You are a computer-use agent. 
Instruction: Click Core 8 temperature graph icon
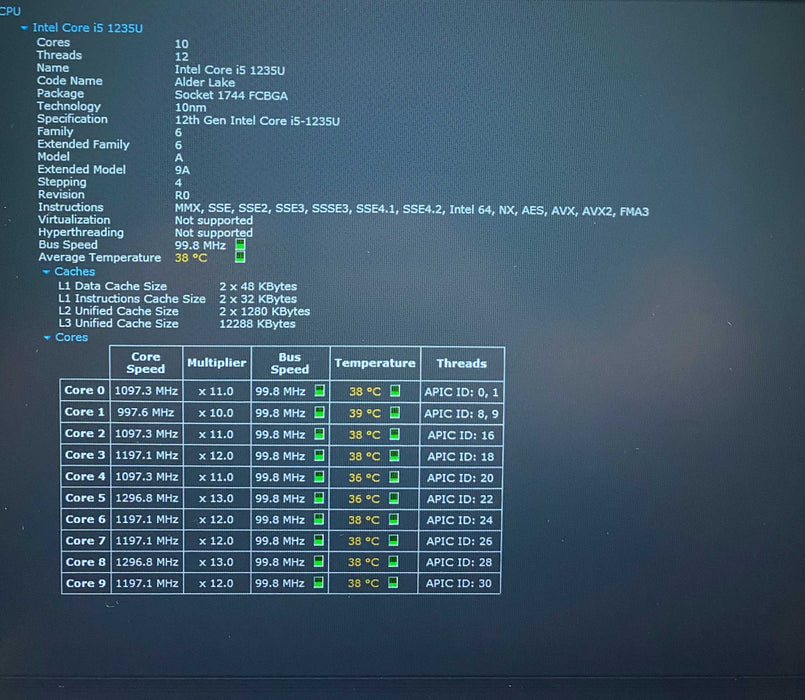click(x=393, y=561)
